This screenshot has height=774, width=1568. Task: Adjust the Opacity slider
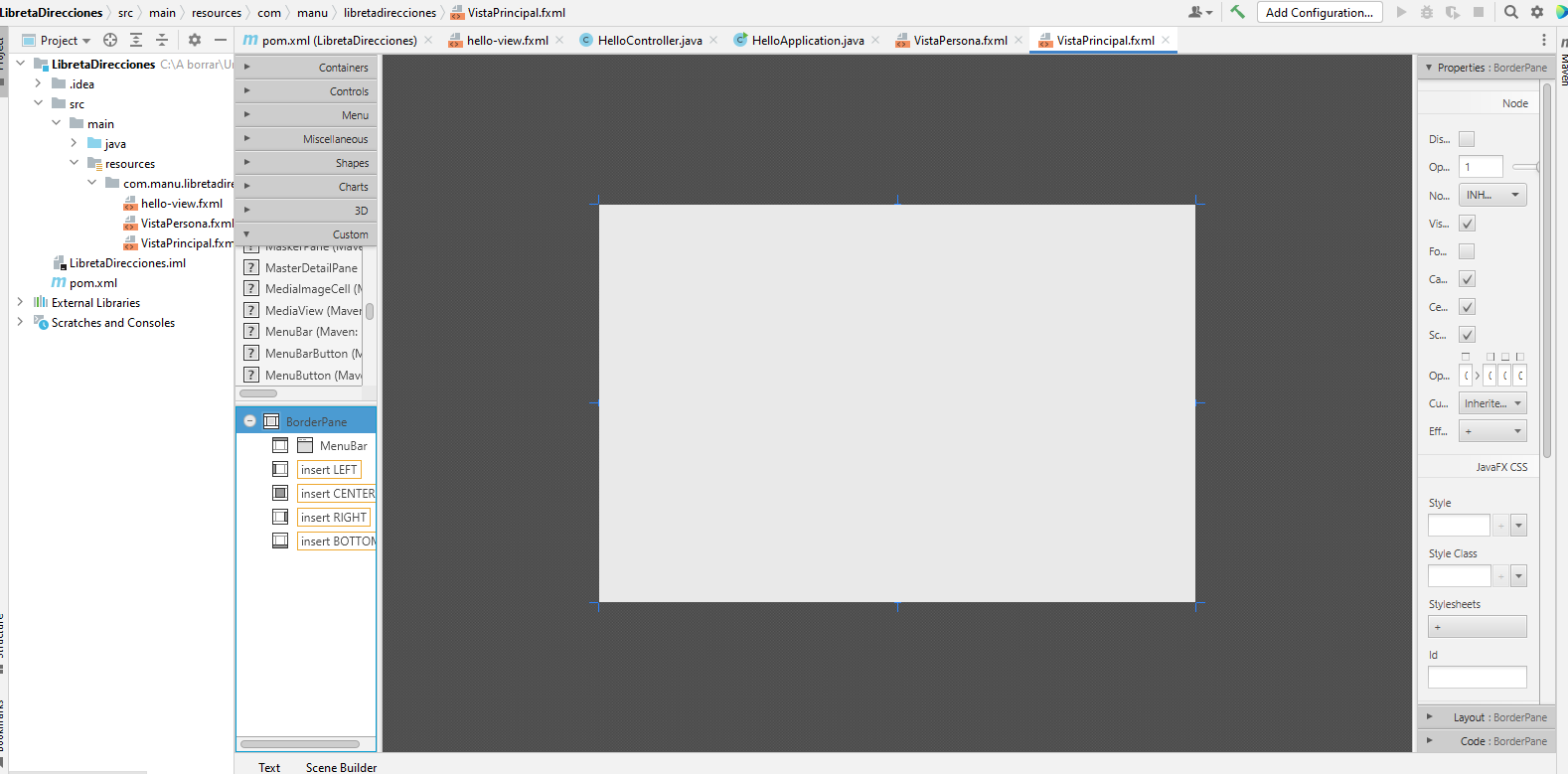pyautogui.click(x=1527, y=167)
